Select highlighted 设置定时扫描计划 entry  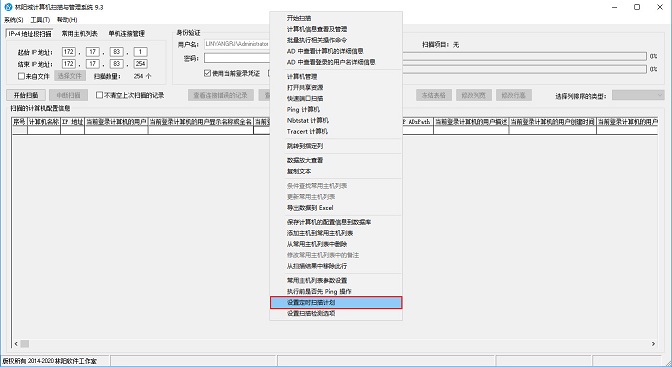coord(336,302)
